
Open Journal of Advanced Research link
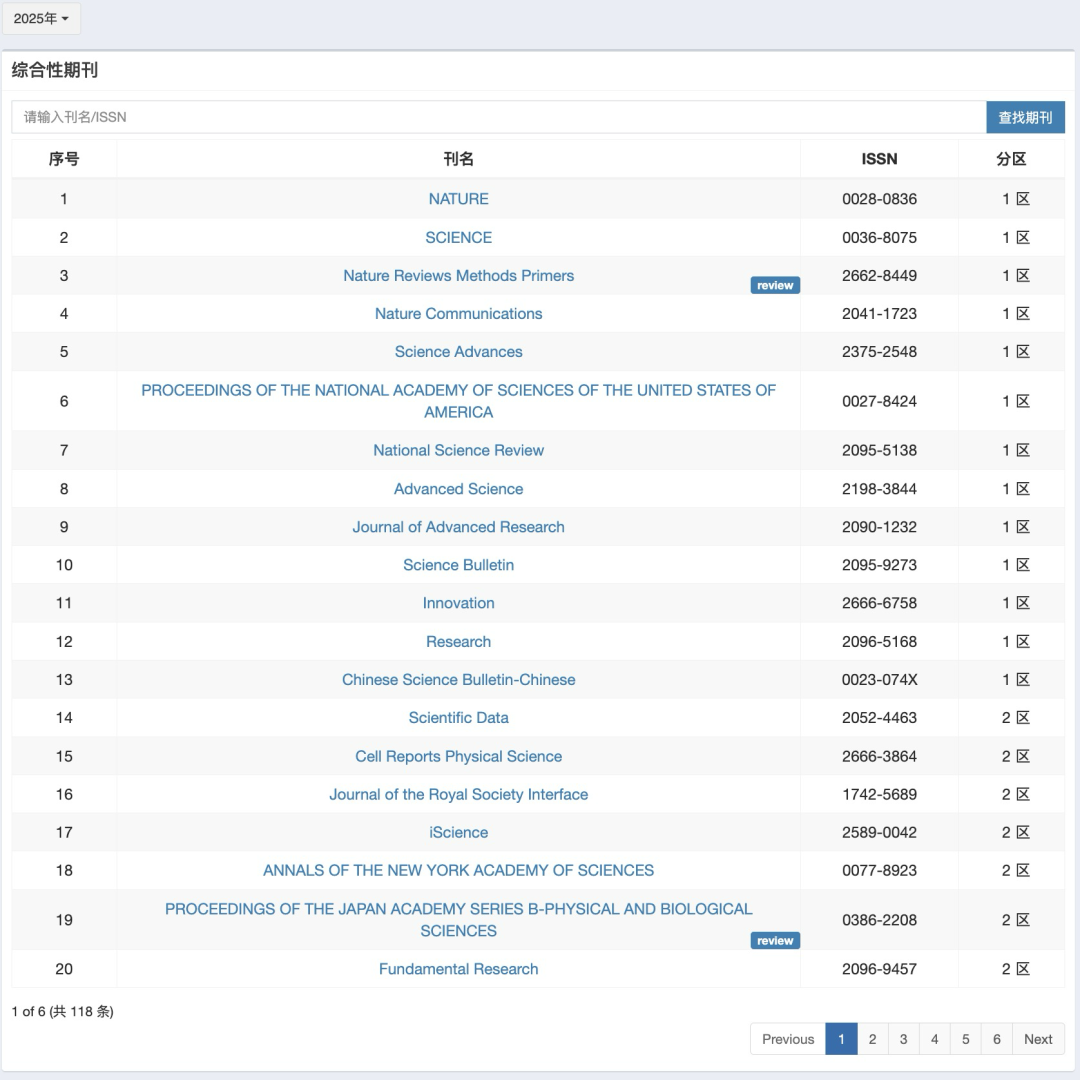point(458,527)
